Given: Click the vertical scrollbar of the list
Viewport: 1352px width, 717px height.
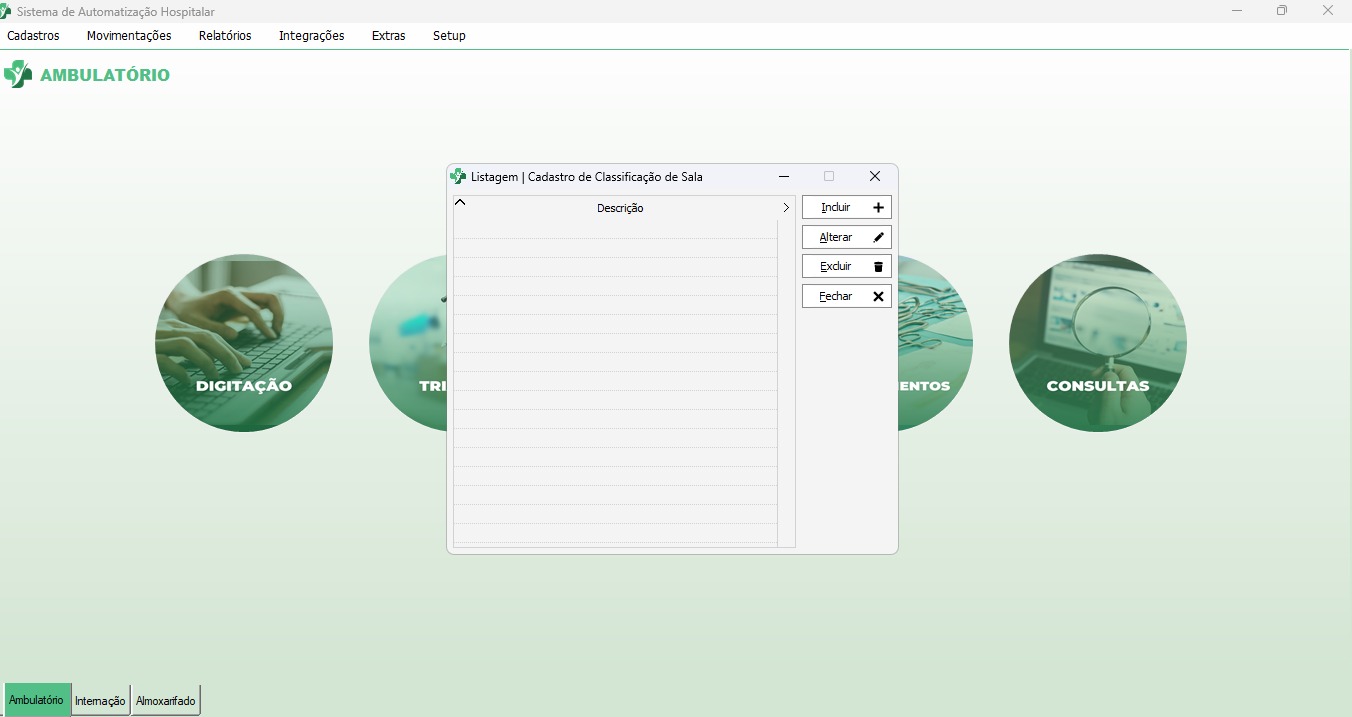Looking at the screenshot, I should coord(786,380).
